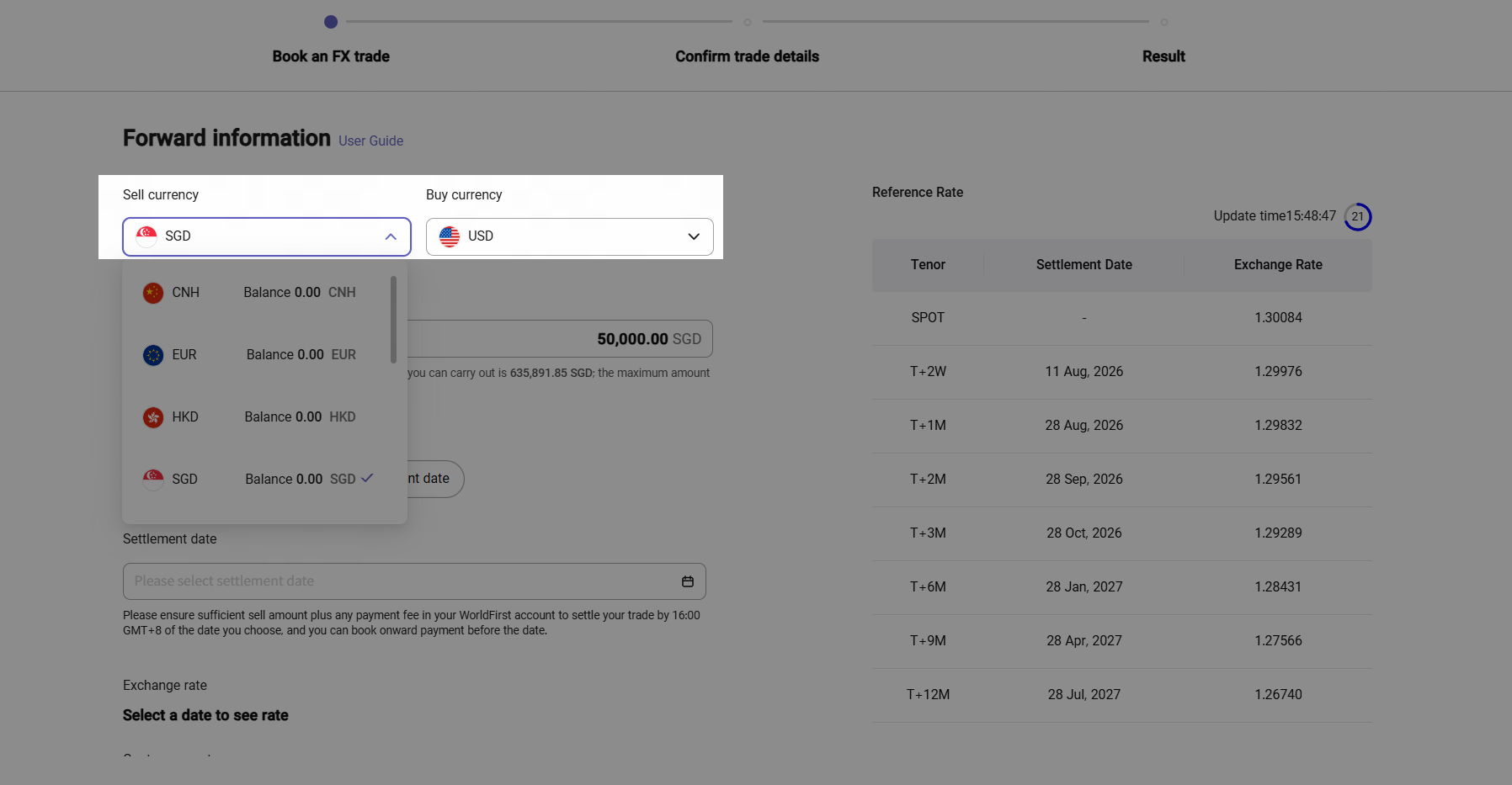This screenshot has width=1512, height=785.
Task: Click the 1.27566 exchange rate
Action: tap(1278, 641)
